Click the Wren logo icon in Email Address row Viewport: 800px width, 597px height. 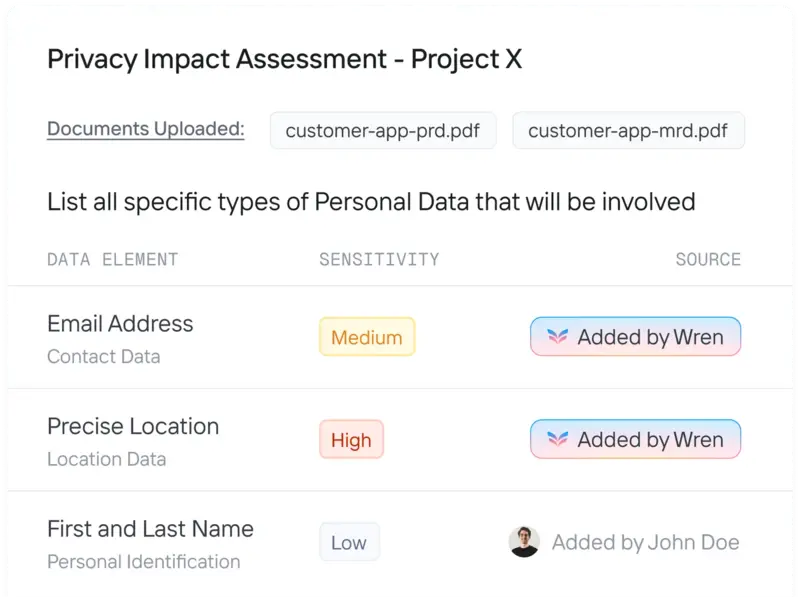tap(557, 336)
